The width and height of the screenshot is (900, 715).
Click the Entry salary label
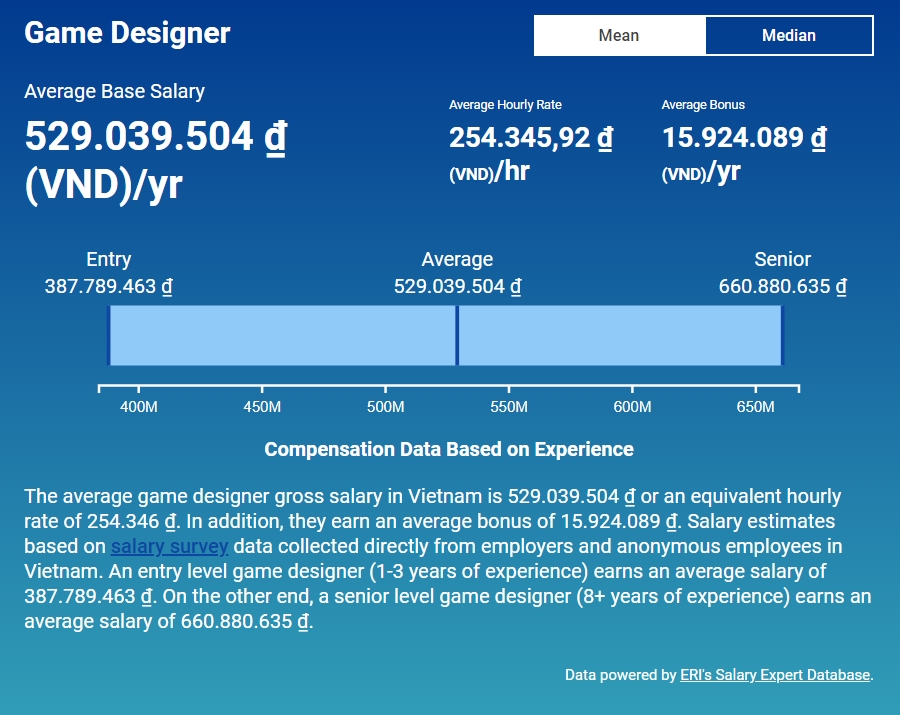[x=108, y=259]
